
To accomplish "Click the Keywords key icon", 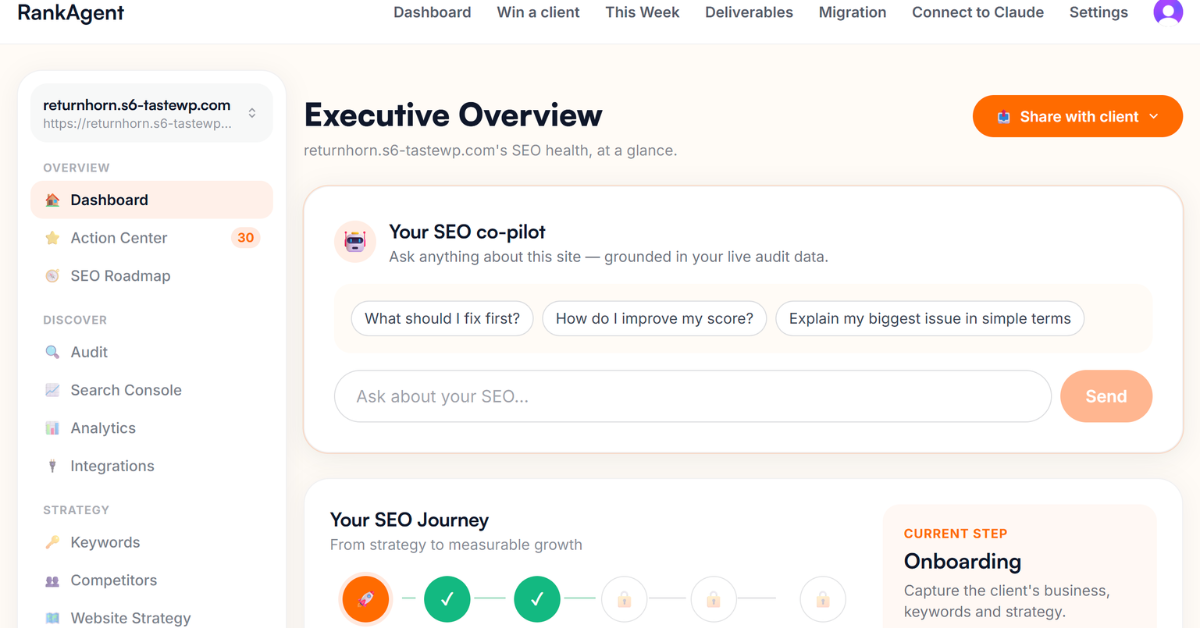I will click(52, 542).
